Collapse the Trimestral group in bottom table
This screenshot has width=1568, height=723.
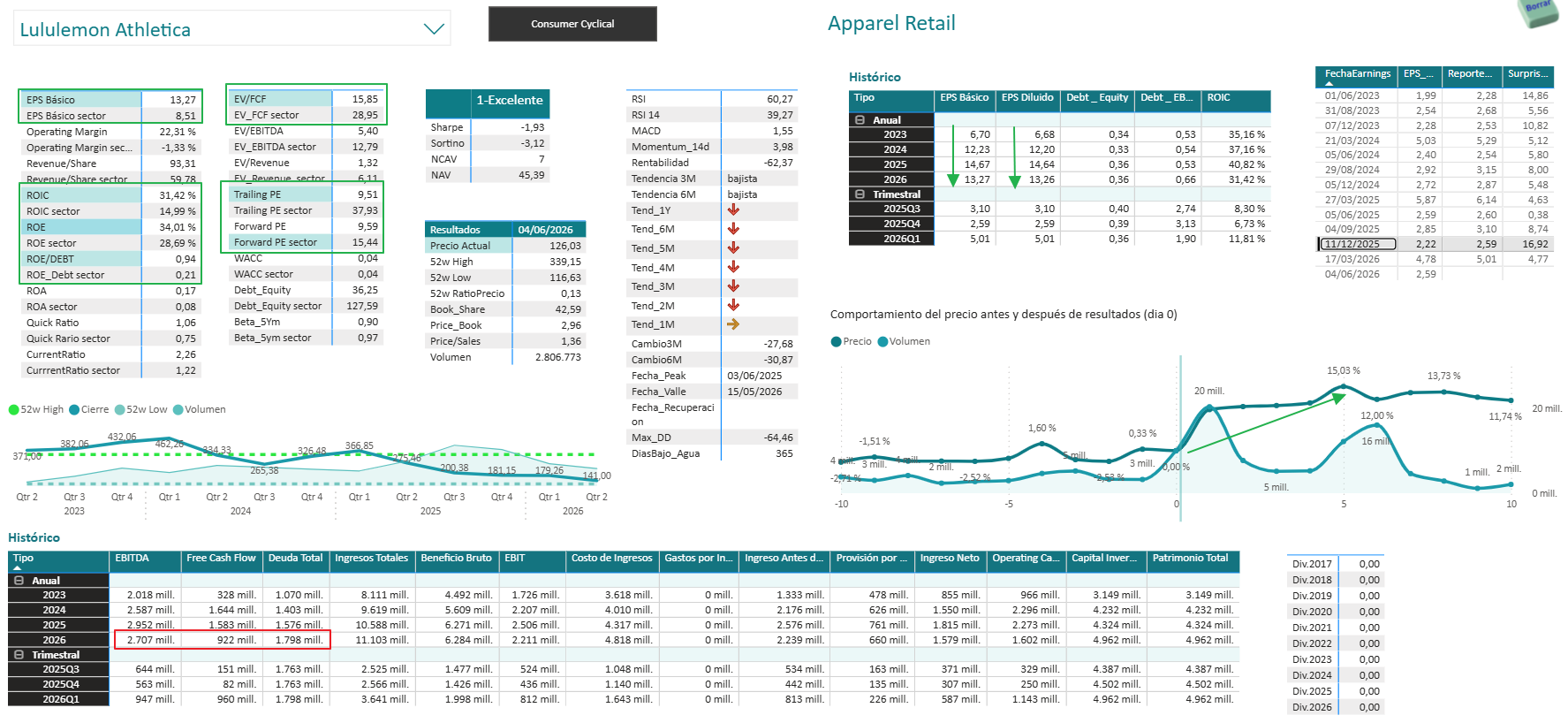(19, 655)
